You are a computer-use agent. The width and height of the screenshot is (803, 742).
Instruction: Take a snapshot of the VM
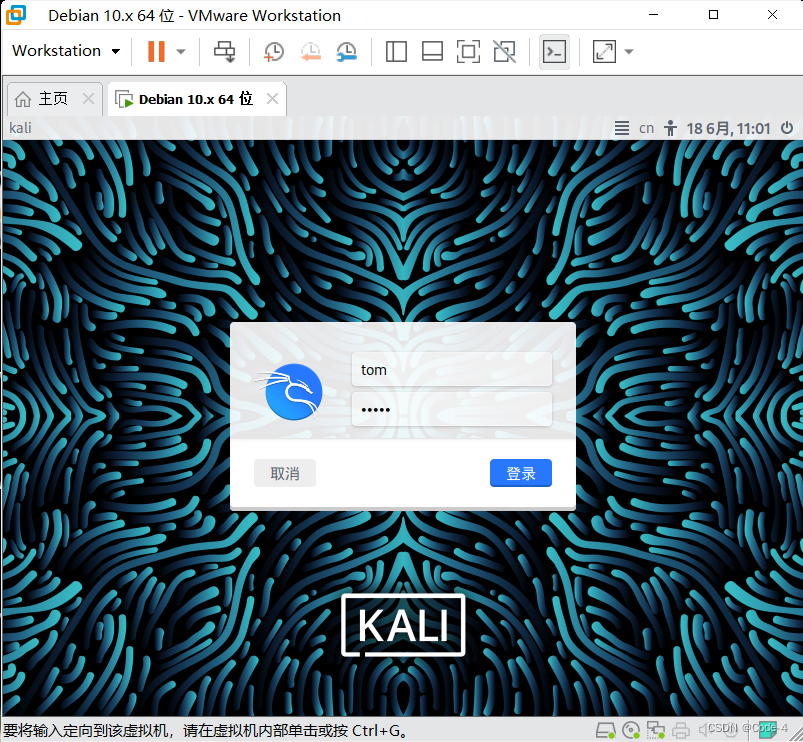coord(274,51)
